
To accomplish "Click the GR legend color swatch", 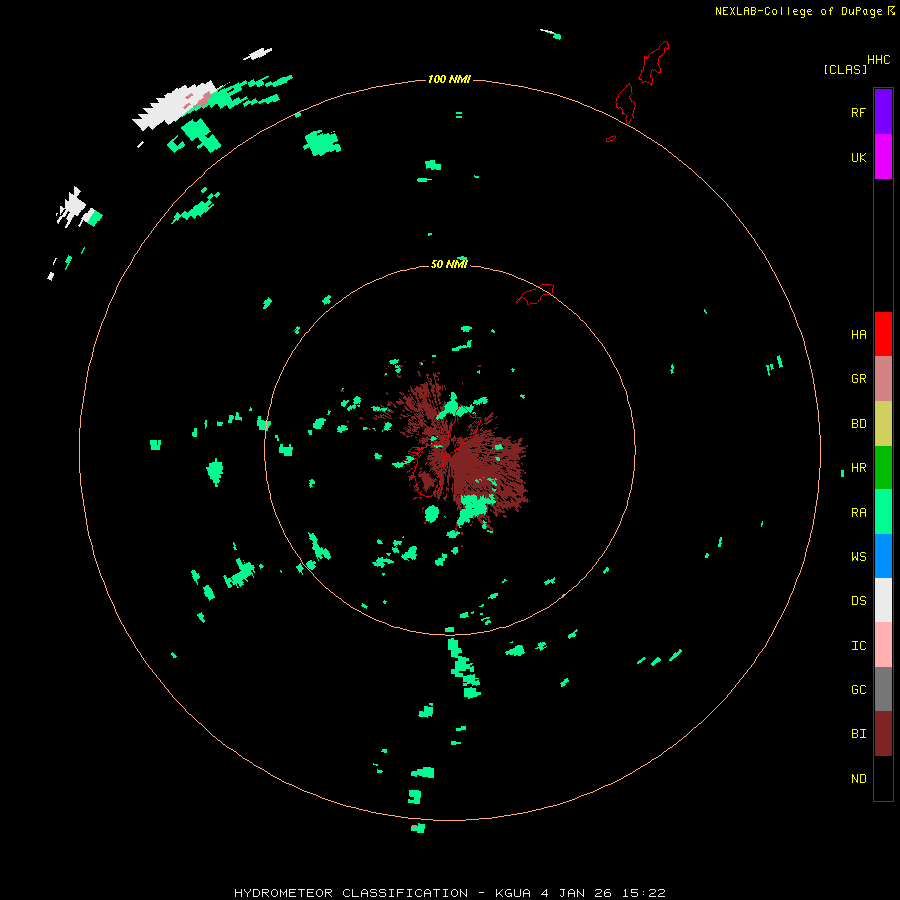I will (883, 379).
